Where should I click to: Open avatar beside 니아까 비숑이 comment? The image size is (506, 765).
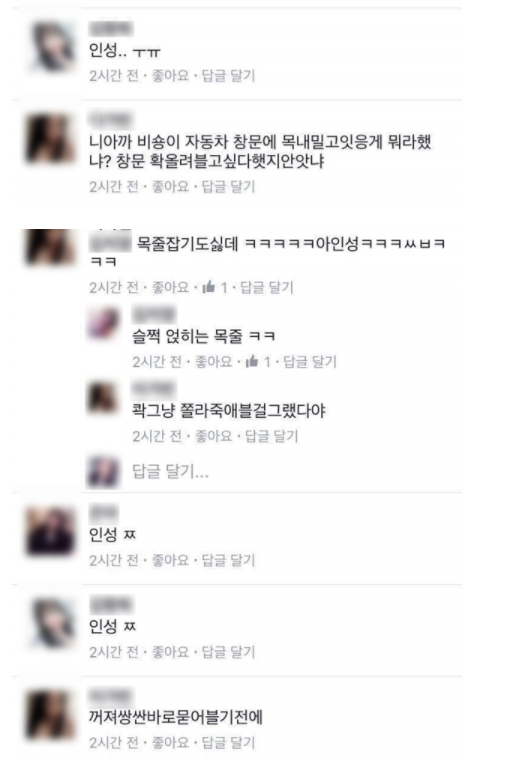50,139
